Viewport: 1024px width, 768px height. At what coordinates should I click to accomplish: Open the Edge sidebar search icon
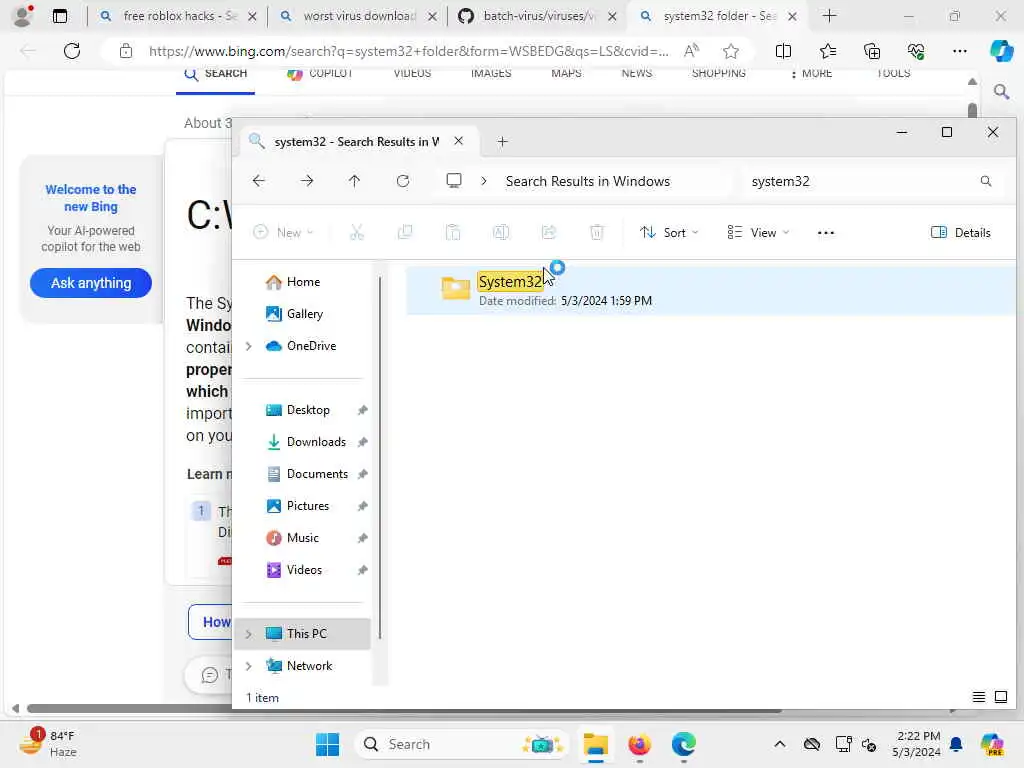point(1000,92)
